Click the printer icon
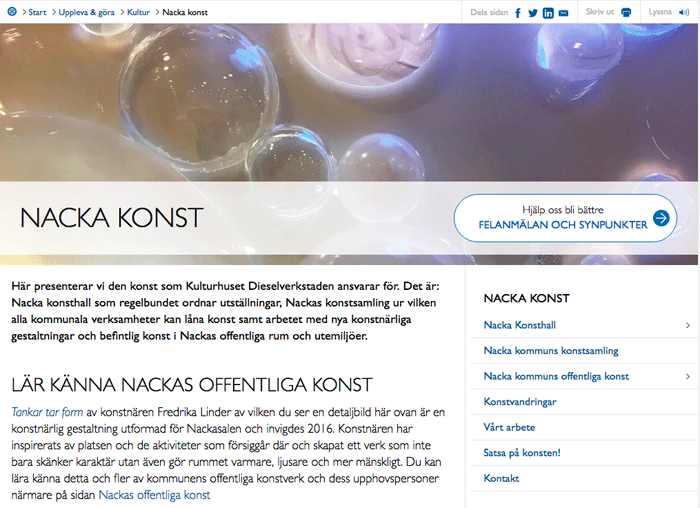The height and width of the screenshot is (508, 700). 626,12
